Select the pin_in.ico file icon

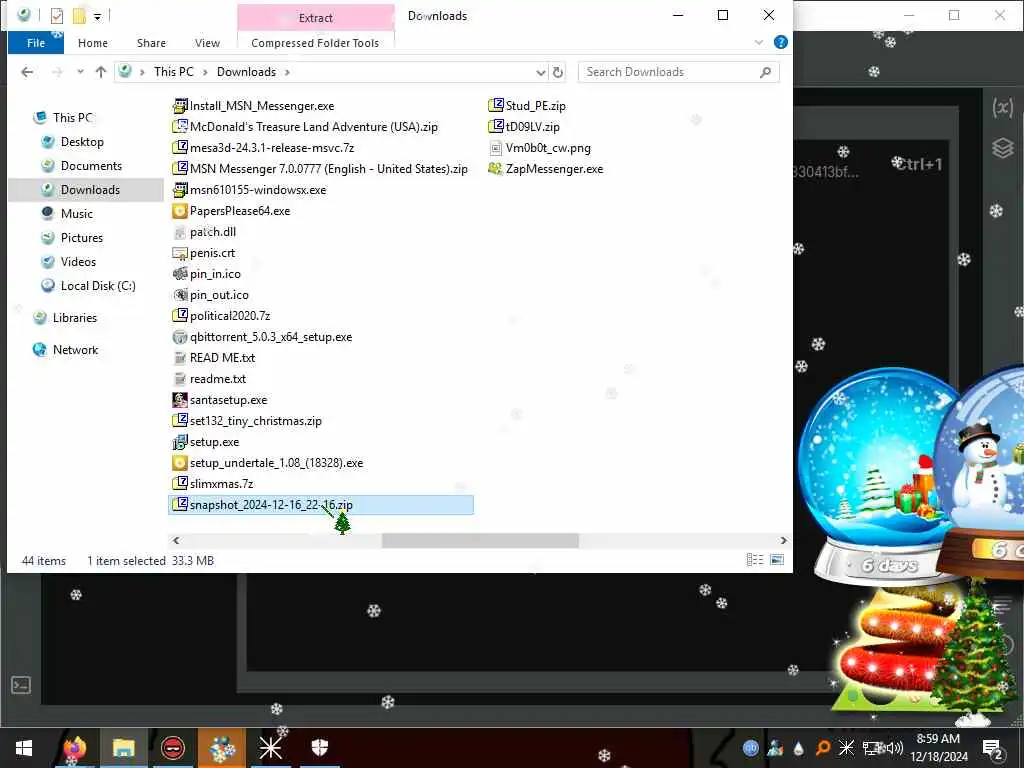tap(180, 274)
